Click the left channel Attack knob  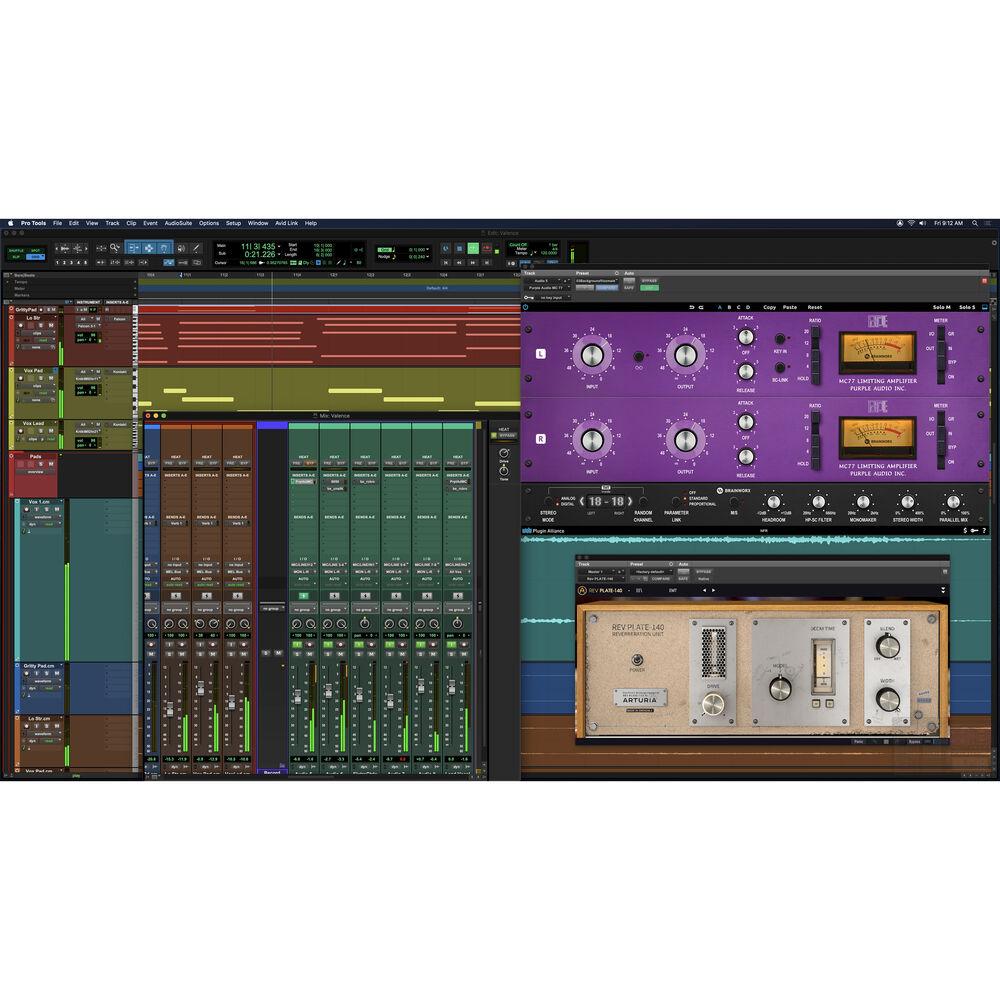(746, 336)
